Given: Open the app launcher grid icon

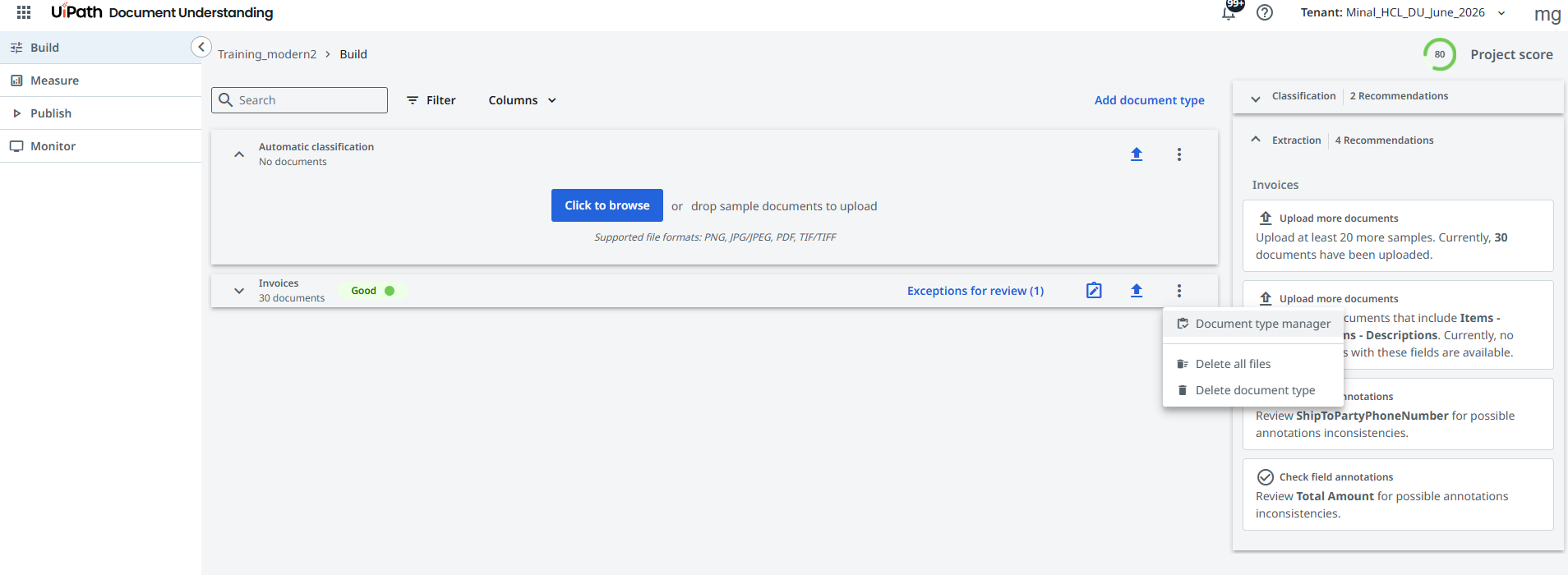Looking at the screenshot, I should pyautogui.click(x=24, y=12).
